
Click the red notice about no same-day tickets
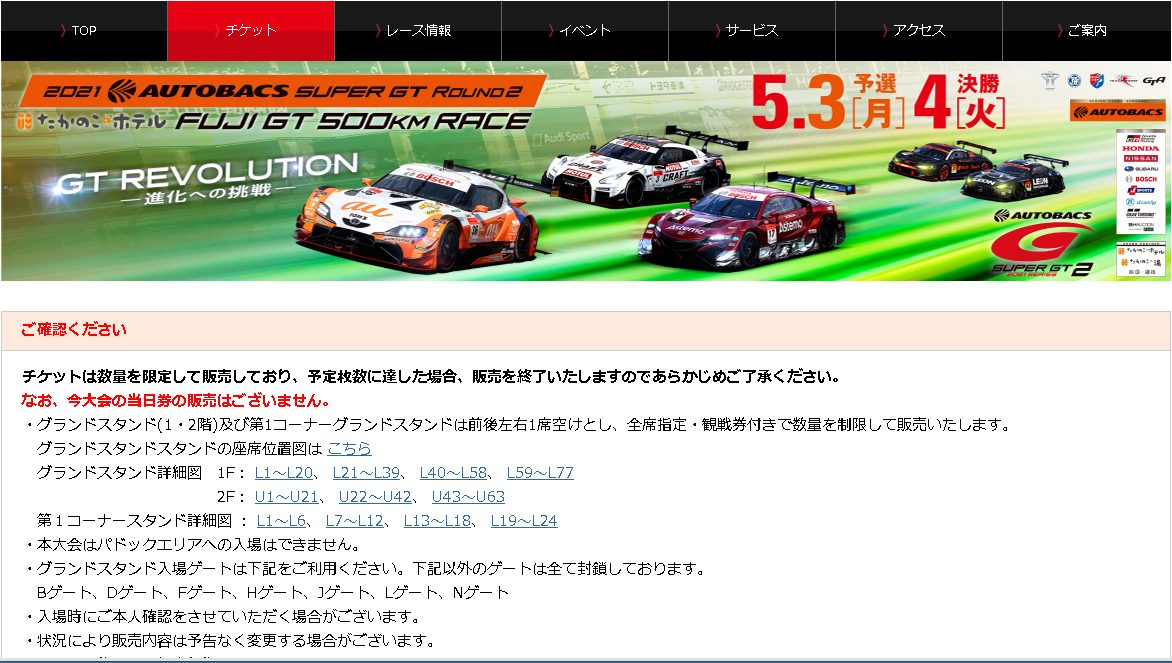point(176,400)
